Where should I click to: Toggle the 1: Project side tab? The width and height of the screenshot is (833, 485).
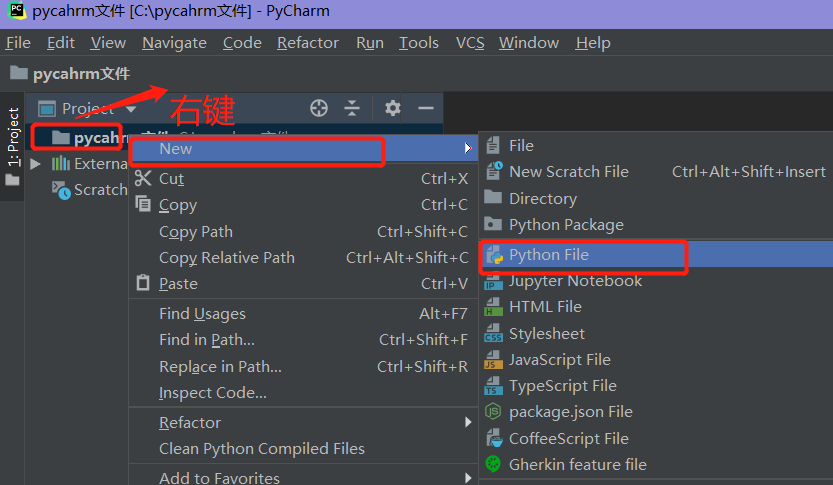[12, 146]
